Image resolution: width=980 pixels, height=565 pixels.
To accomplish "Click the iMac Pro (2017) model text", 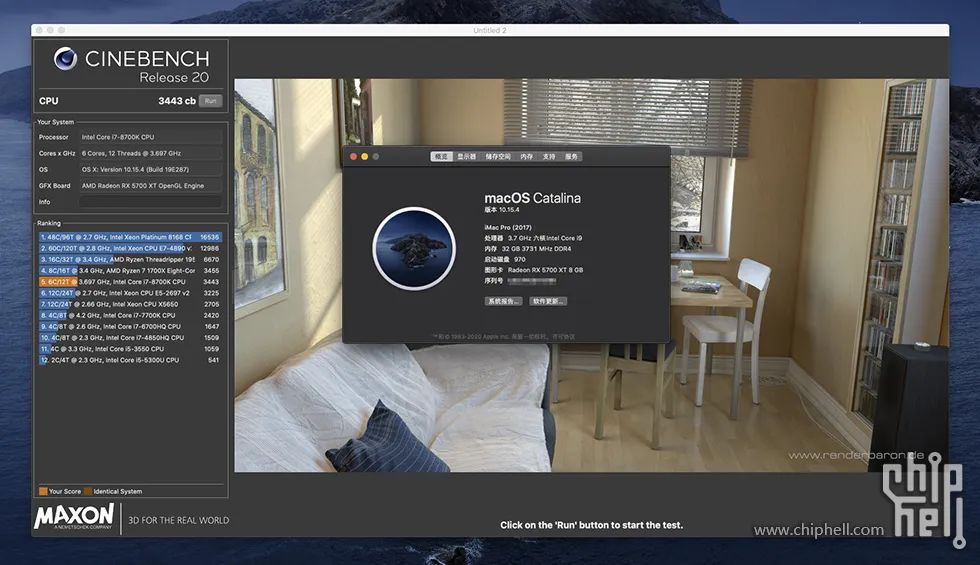I will coord(508,228).
